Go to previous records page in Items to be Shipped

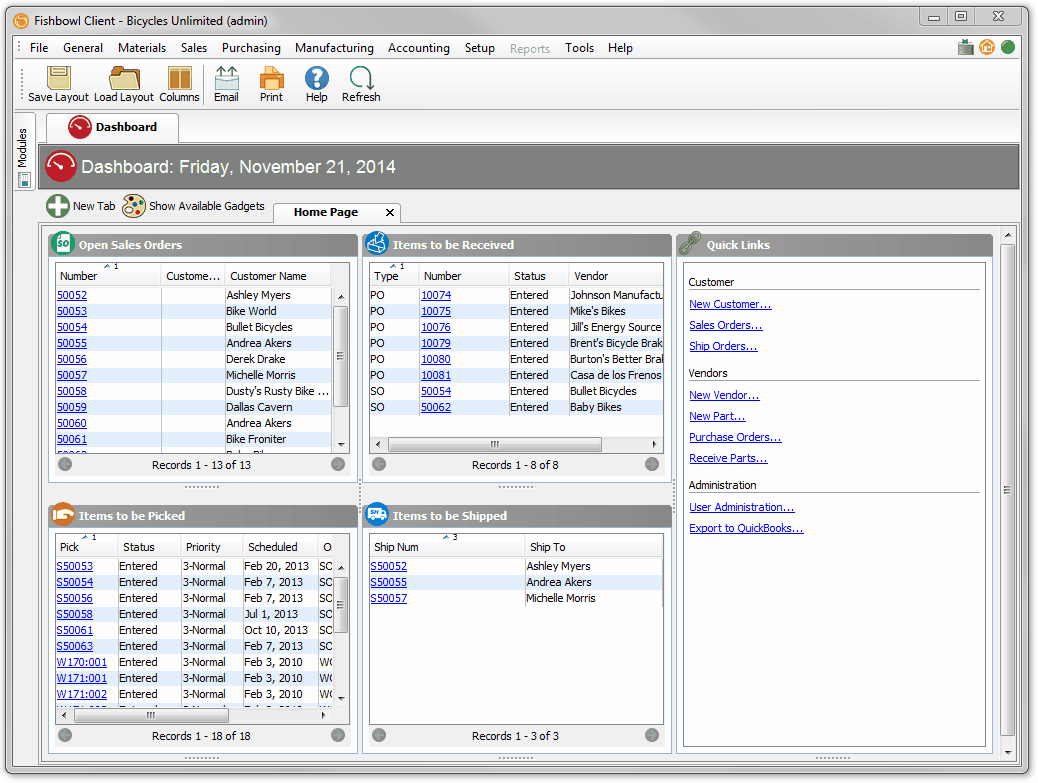pos(379,735)
